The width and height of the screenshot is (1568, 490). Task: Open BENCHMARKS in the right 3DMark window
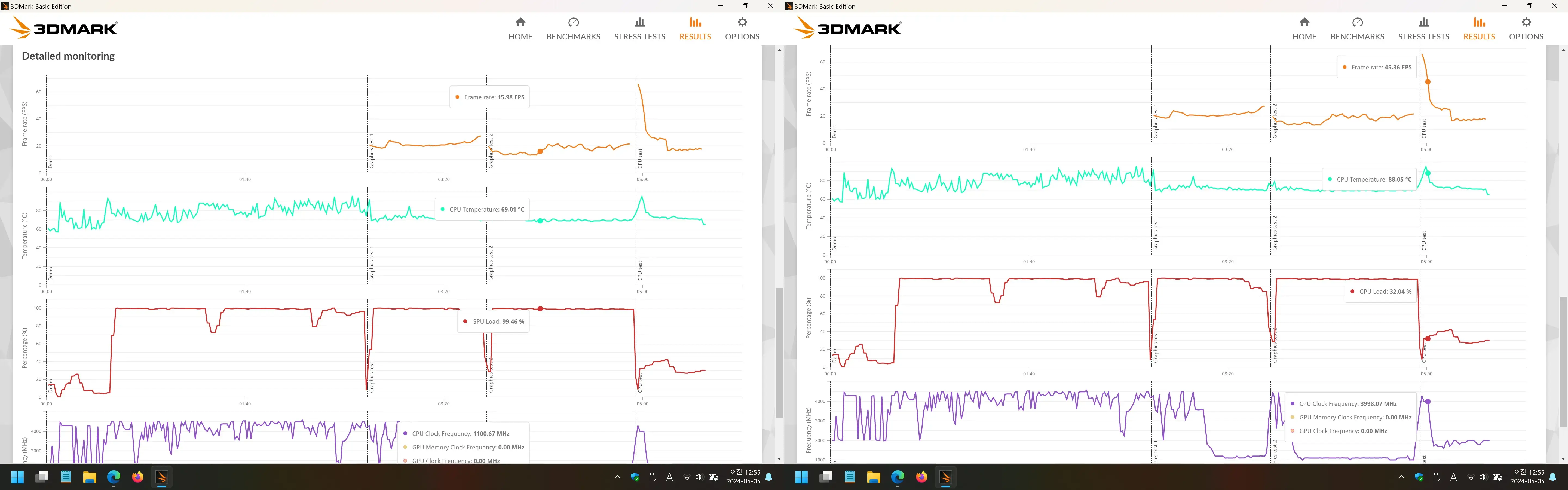pos(1357,29)
